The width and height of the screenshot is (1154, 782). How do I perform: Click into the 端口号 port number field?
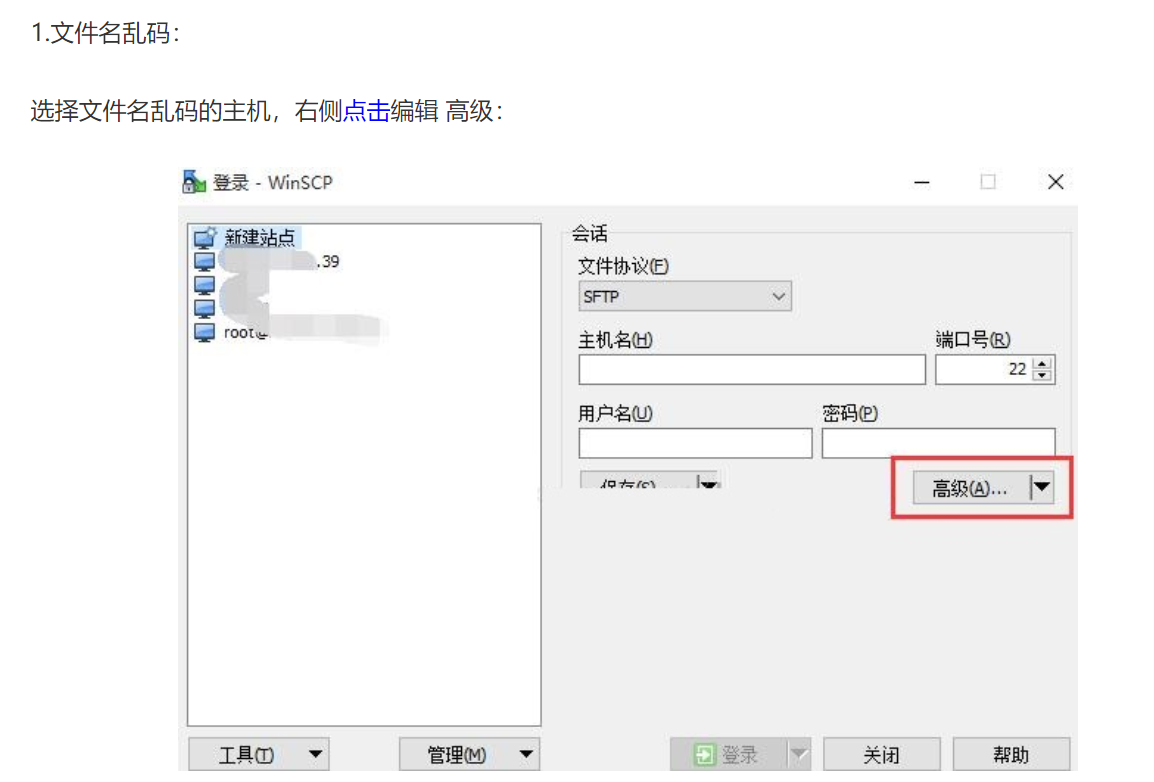983,369
